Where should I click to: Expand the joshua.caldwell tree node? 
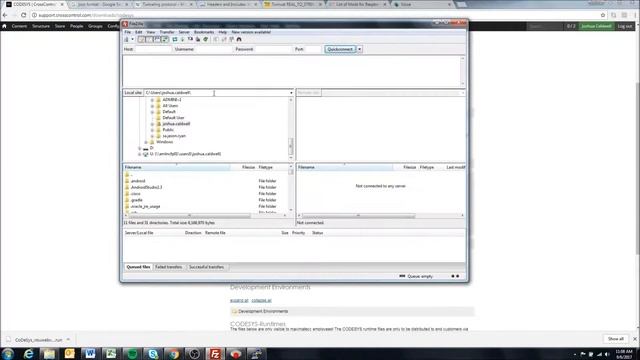tap(152, 124)
